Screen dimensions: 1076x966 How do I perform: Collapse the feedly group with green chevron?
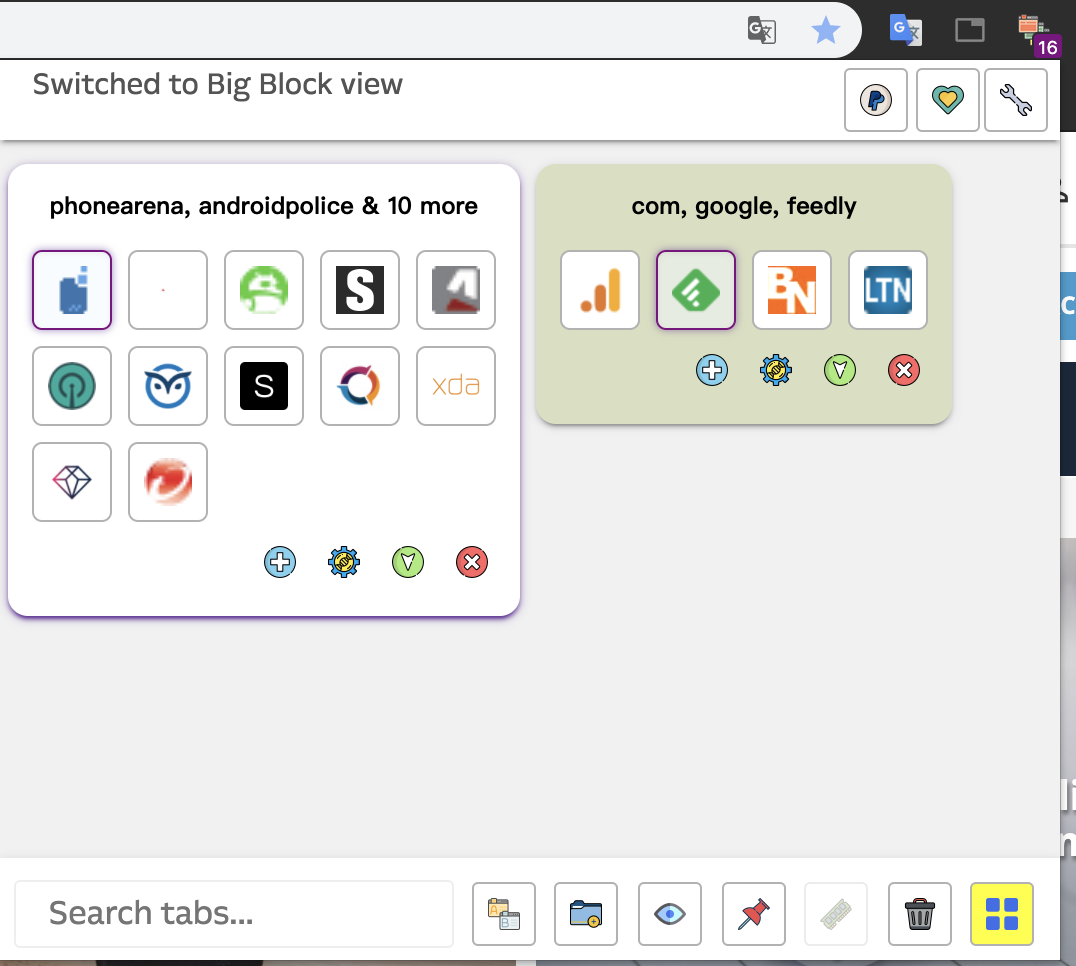(840, 370)
